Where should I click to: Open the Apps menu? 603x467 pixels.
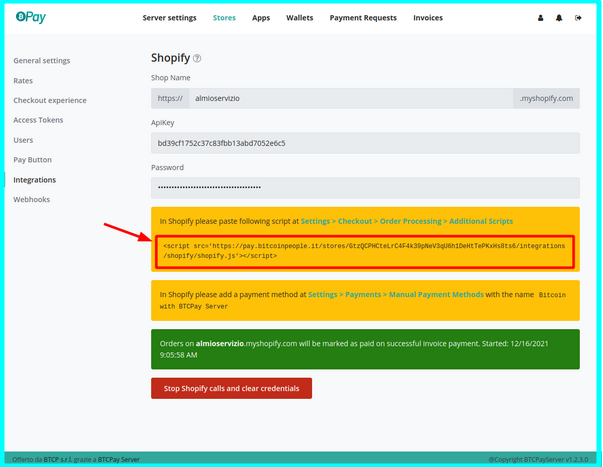point(261,18)
